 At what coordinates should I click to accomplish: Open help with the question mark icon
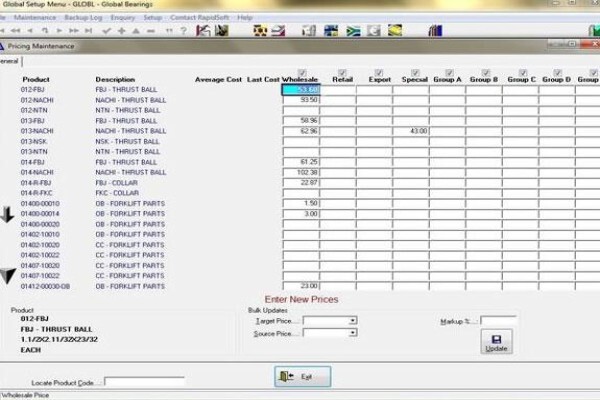click(x=184, y=31)
